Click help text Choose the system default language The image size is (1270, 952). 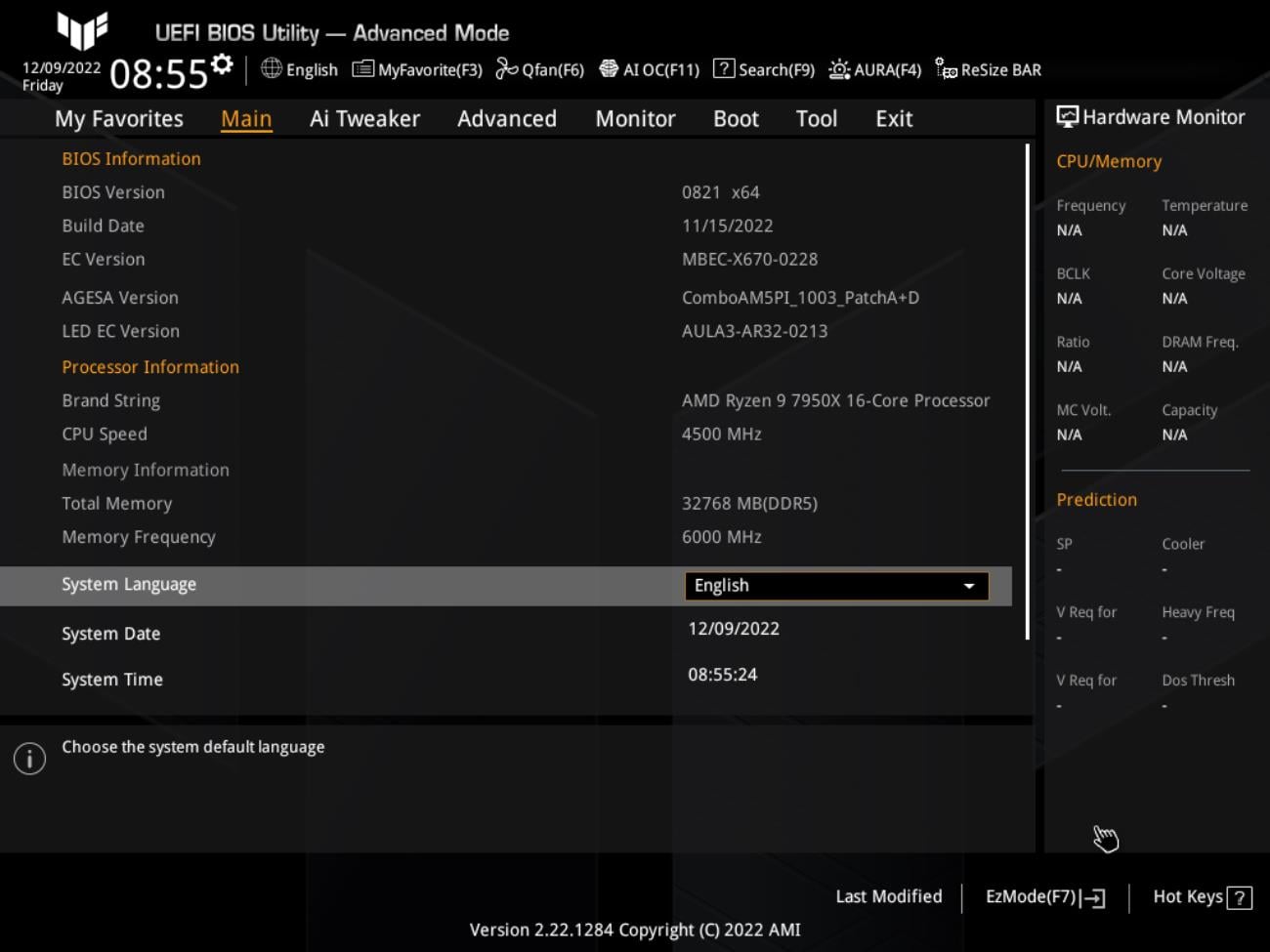point(192,747)
